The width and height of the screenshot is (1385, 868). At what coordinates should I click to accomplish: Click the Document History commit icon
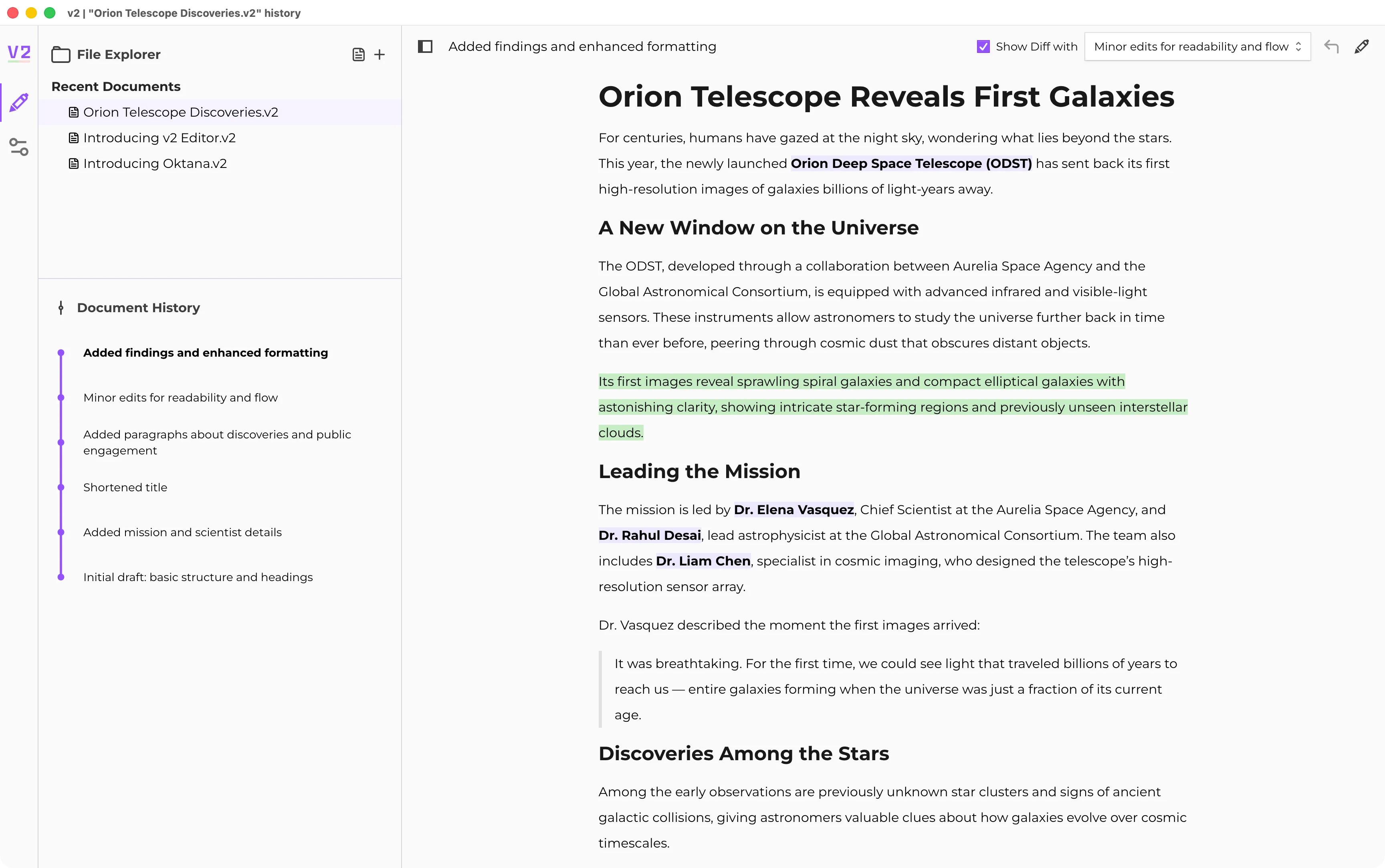(61, 308)
